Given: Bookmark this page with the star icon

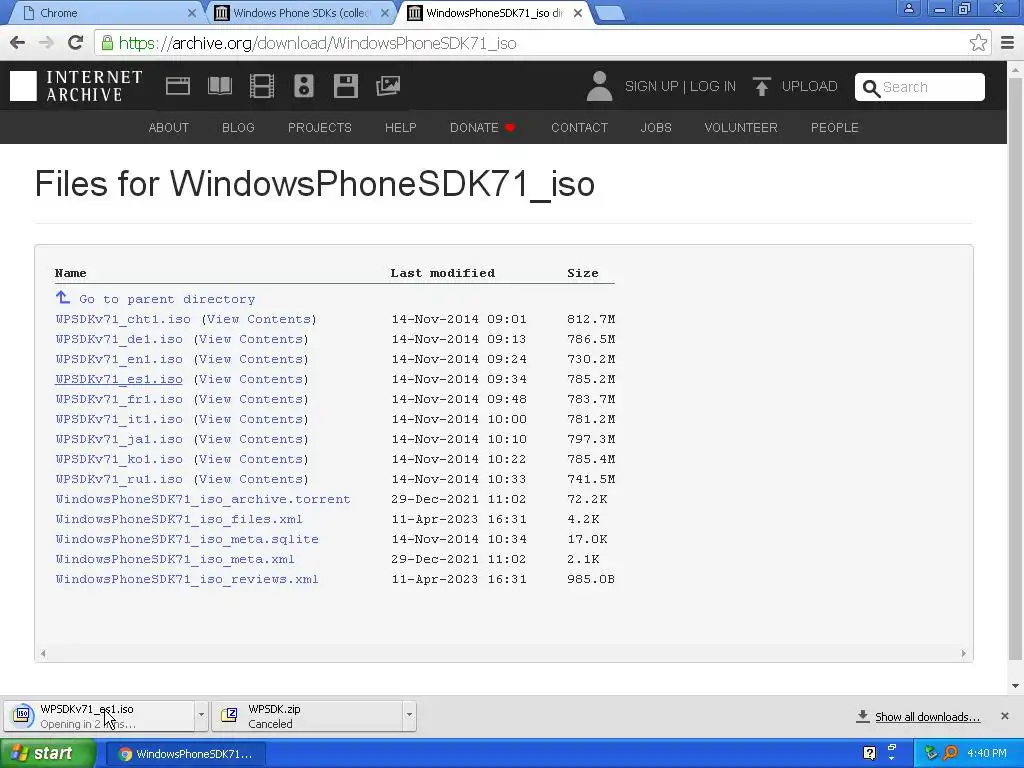Looking at the screenshot, I should point(978,43).
